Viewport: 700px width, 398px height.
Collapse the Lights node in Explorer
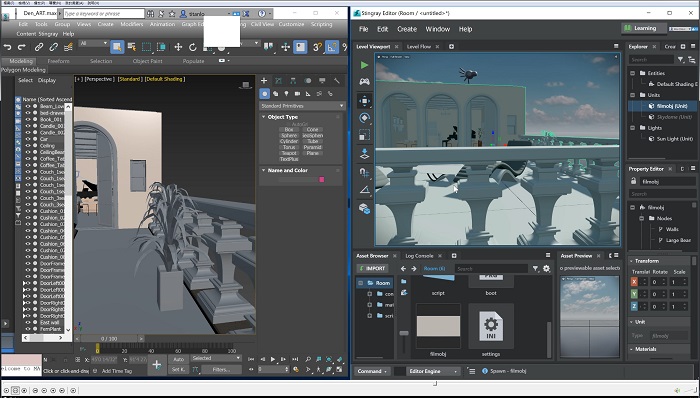pos(633,128)
